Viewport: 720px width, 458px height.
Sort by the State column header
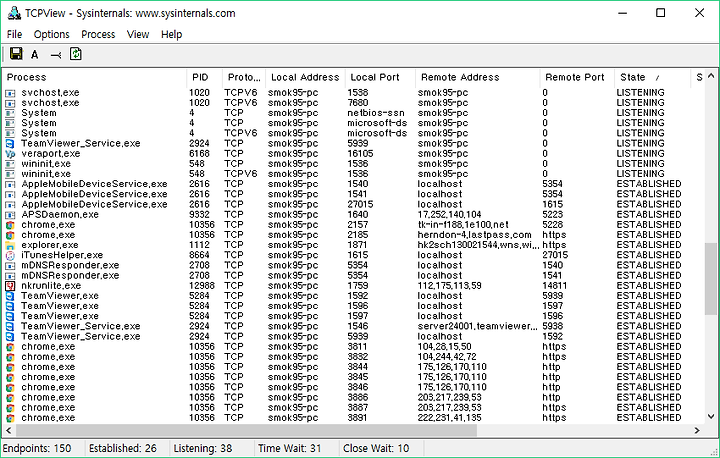point(652,77)
